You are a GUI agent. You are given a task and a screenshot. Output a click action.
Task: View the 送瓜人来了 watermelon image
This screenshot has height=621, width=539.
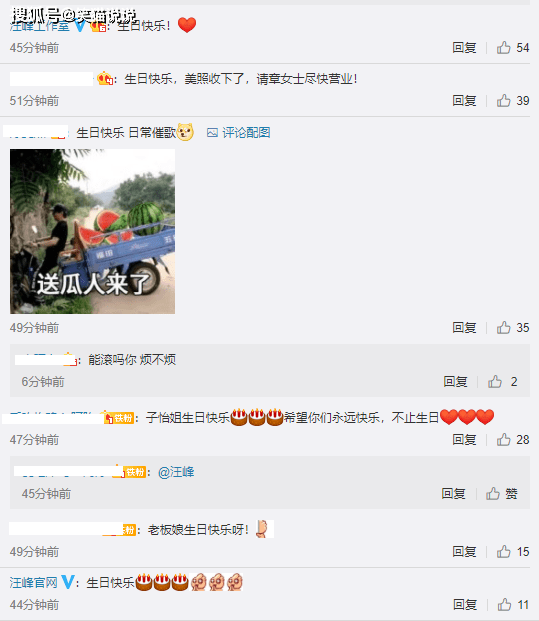point(92,231)
